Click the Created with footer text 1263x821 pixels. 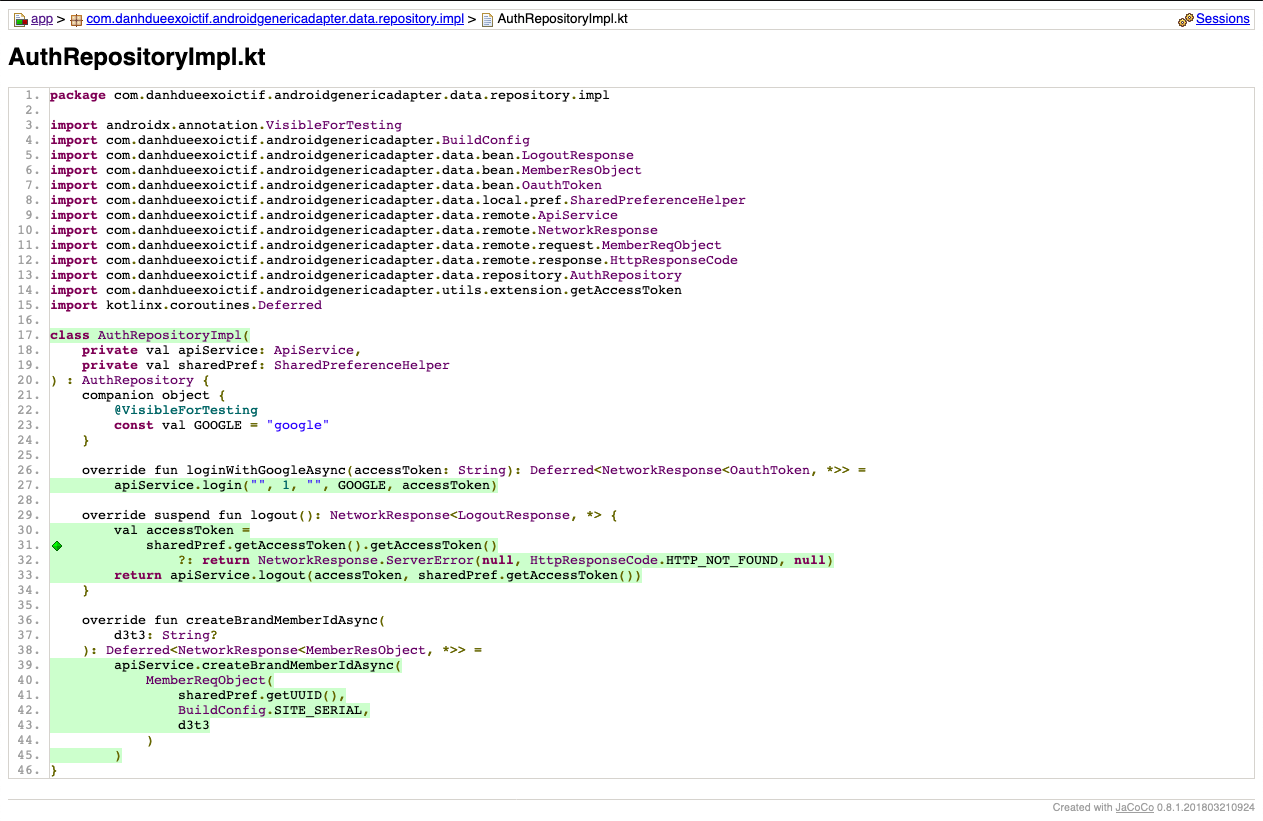(x=1083, y=807)
